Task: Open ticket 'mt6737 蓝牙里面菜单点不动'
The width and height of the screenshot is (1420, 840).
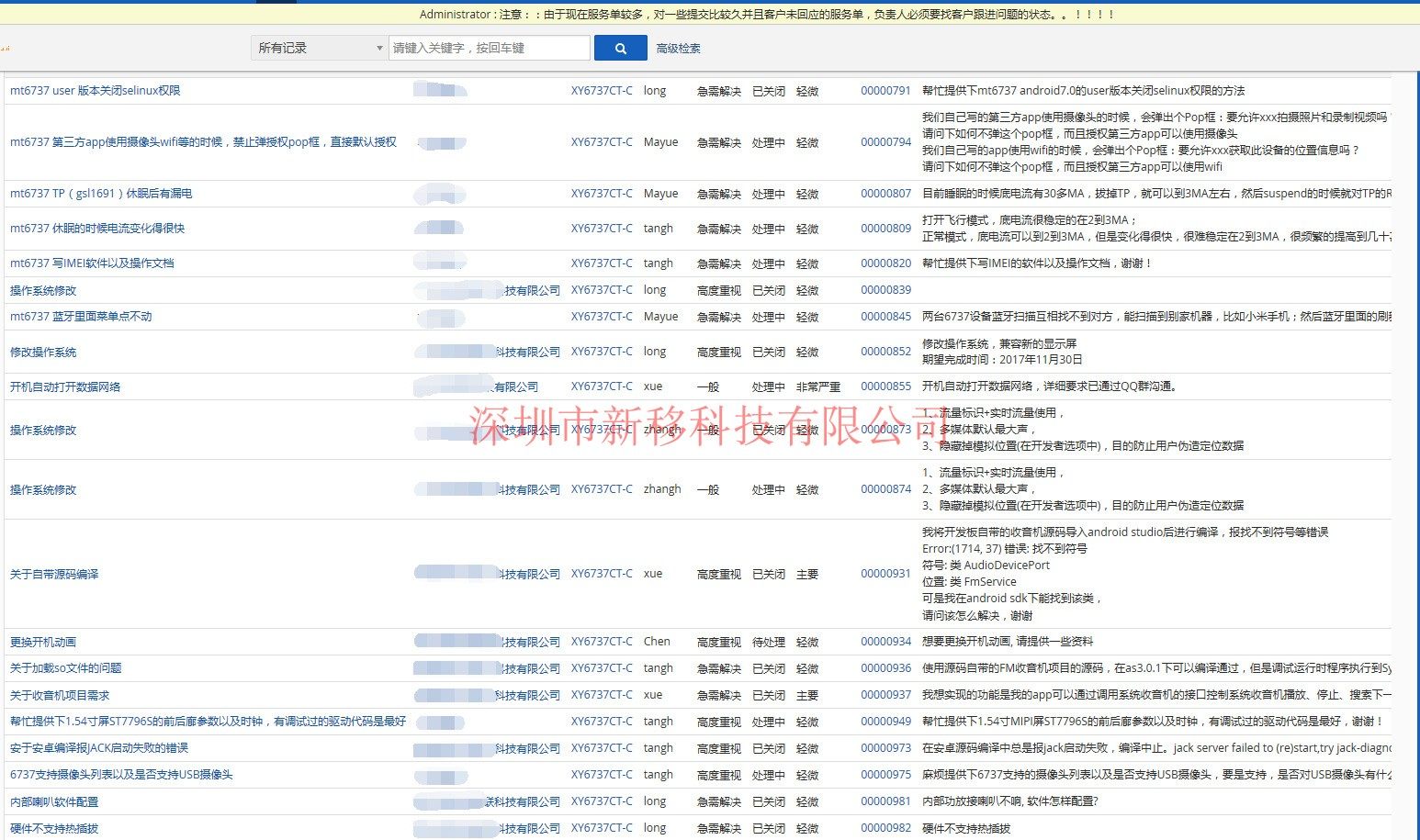Action: click(81, 317)
